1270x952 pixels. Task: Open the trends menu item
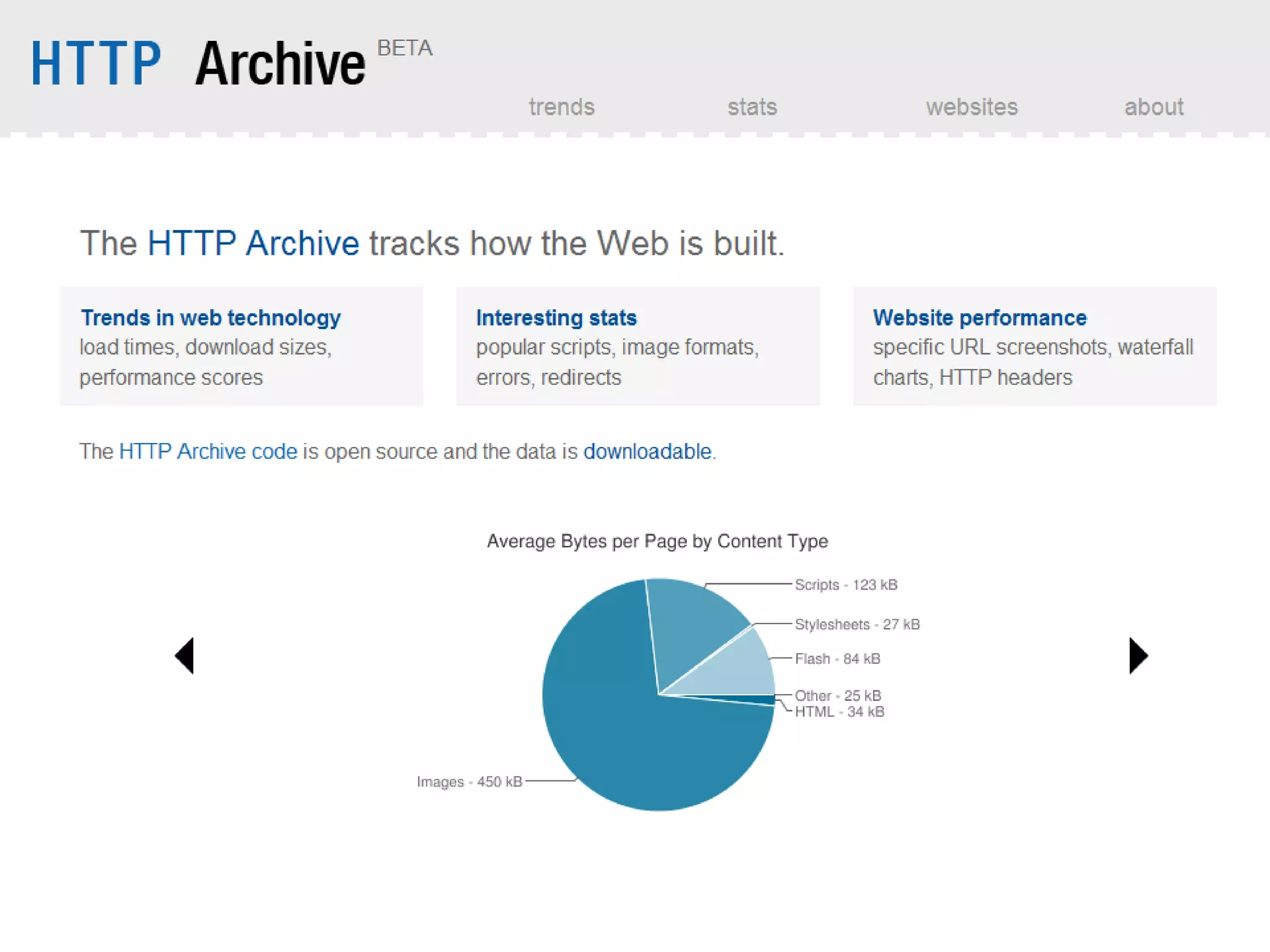(x=562, y=107)
